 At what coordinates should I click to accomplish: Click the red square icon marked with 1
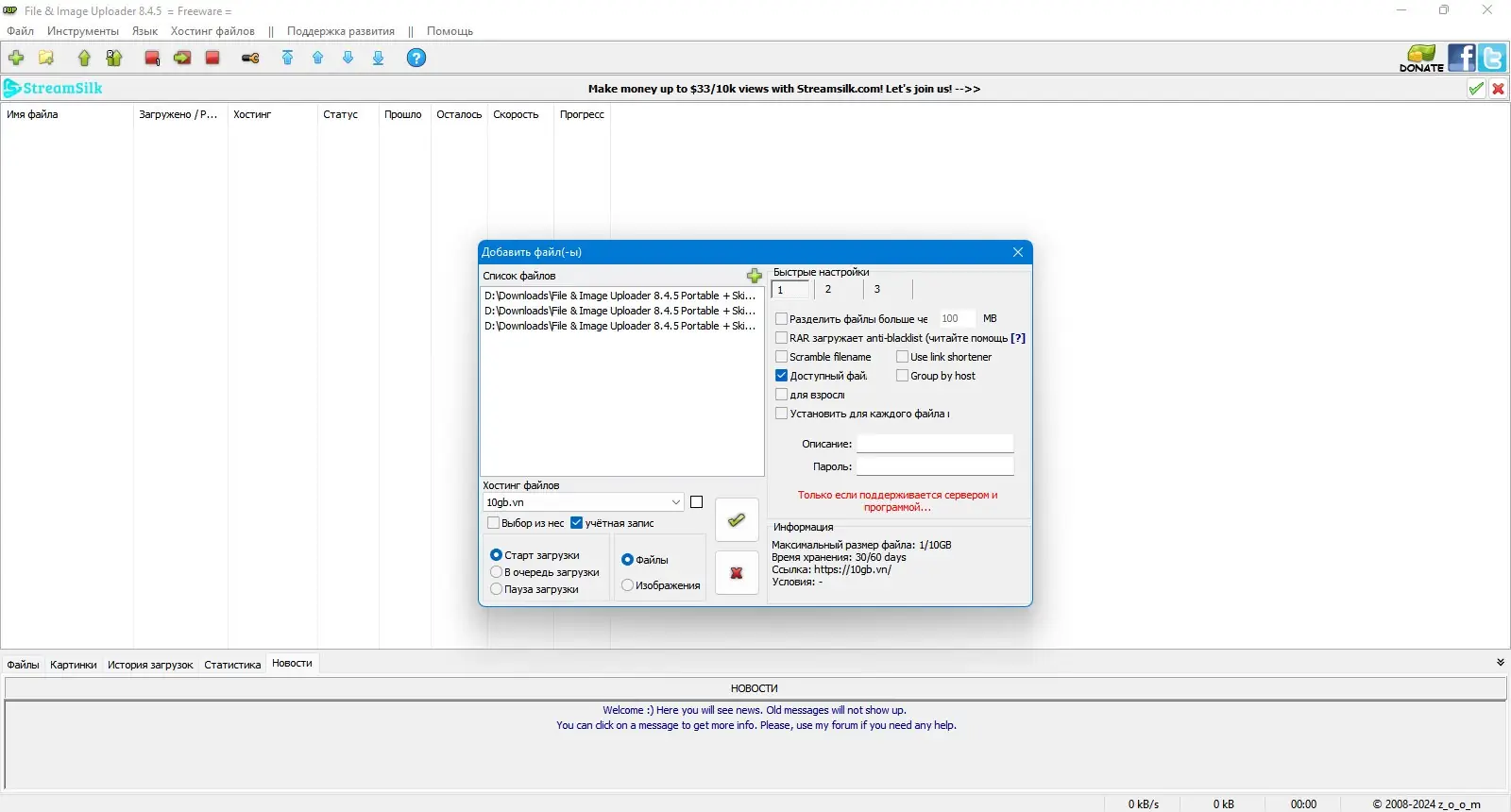point(152,58)
